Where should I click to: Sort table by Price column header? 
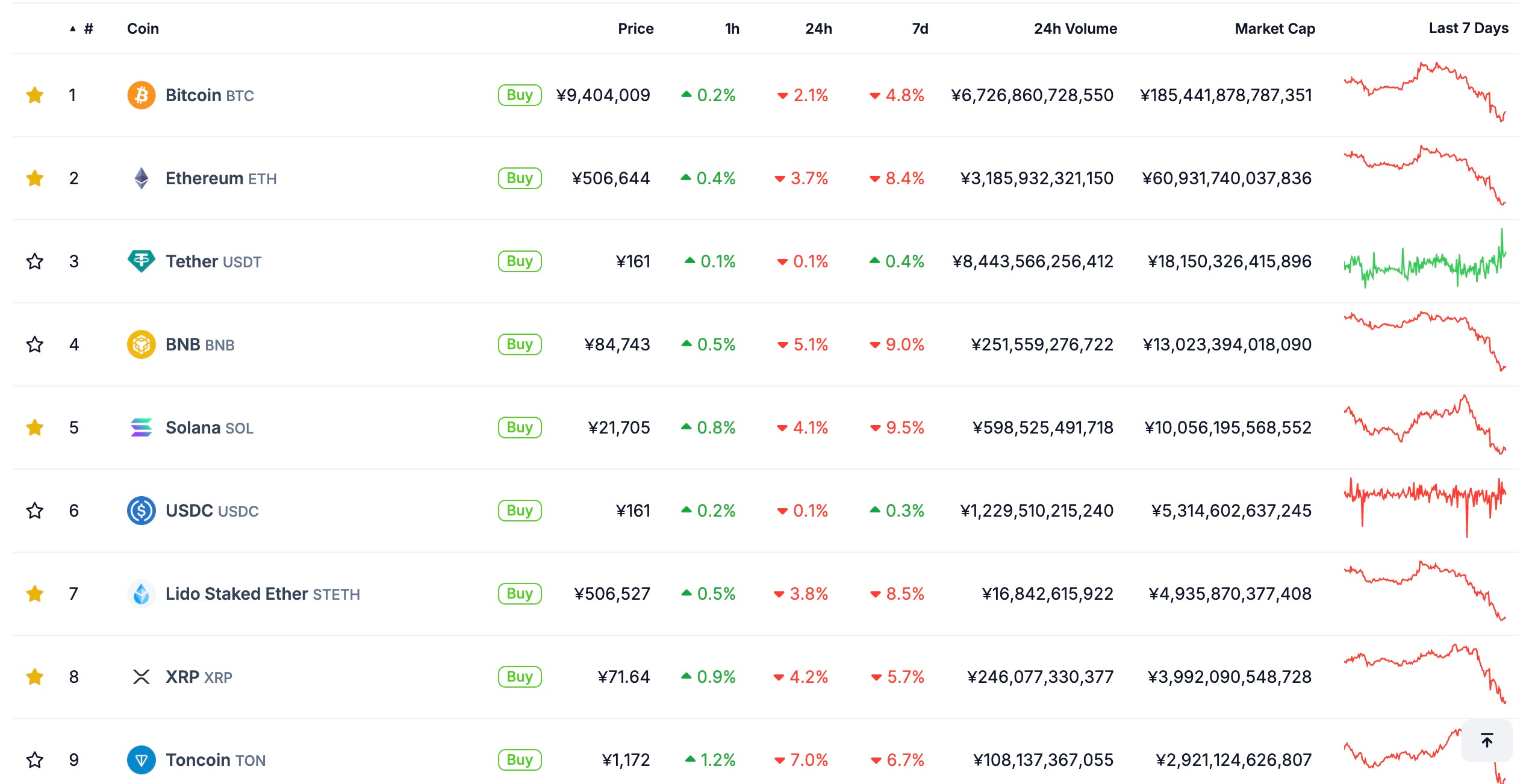pos(635,28)
